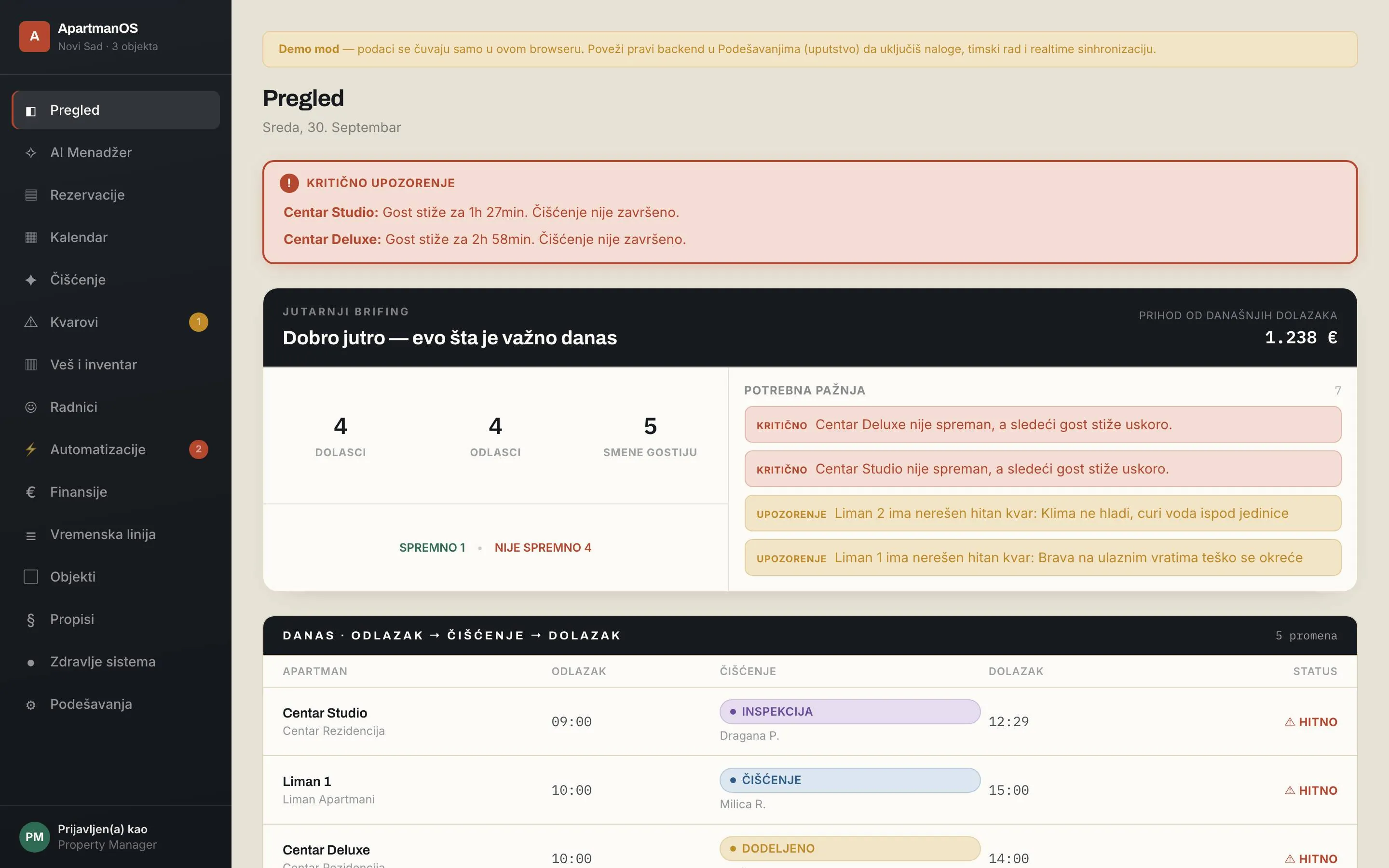Click the Demo mod banner text
The image size is (1389, 868).
718,49
